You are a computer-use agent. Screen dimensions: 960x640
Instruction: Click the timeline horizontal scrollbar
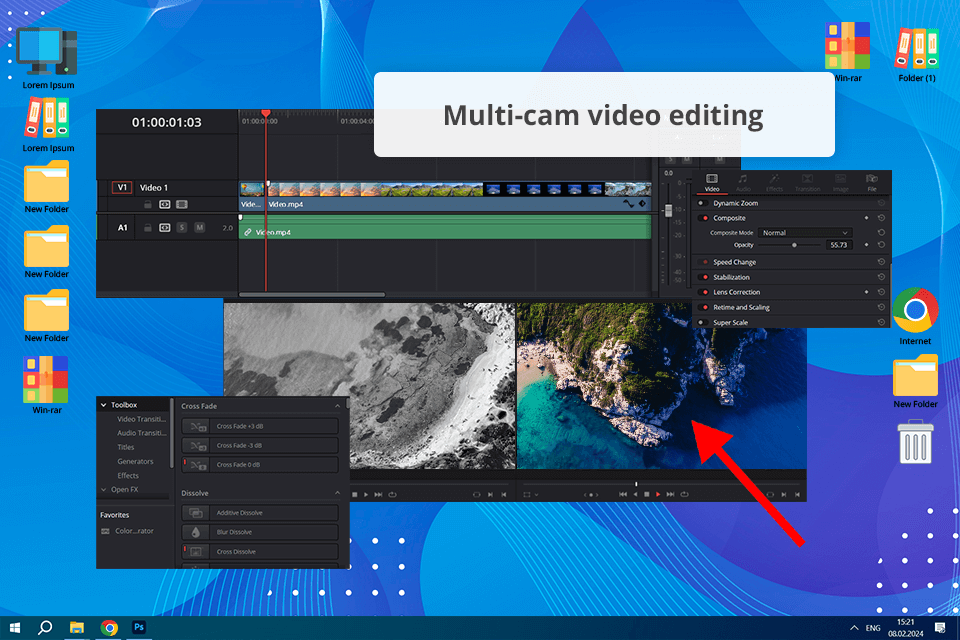pos(312,295)
